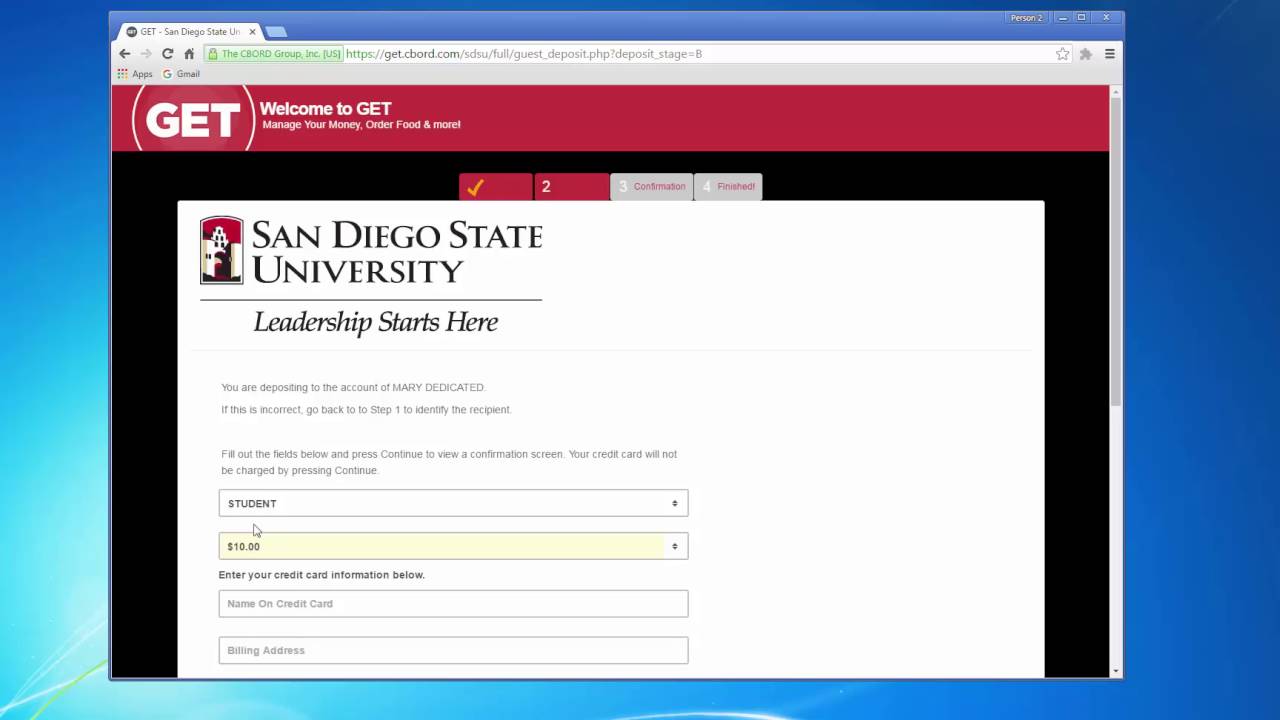Click the browser forward arrow
Screen dimensions: 1280x720
point(146,54)
